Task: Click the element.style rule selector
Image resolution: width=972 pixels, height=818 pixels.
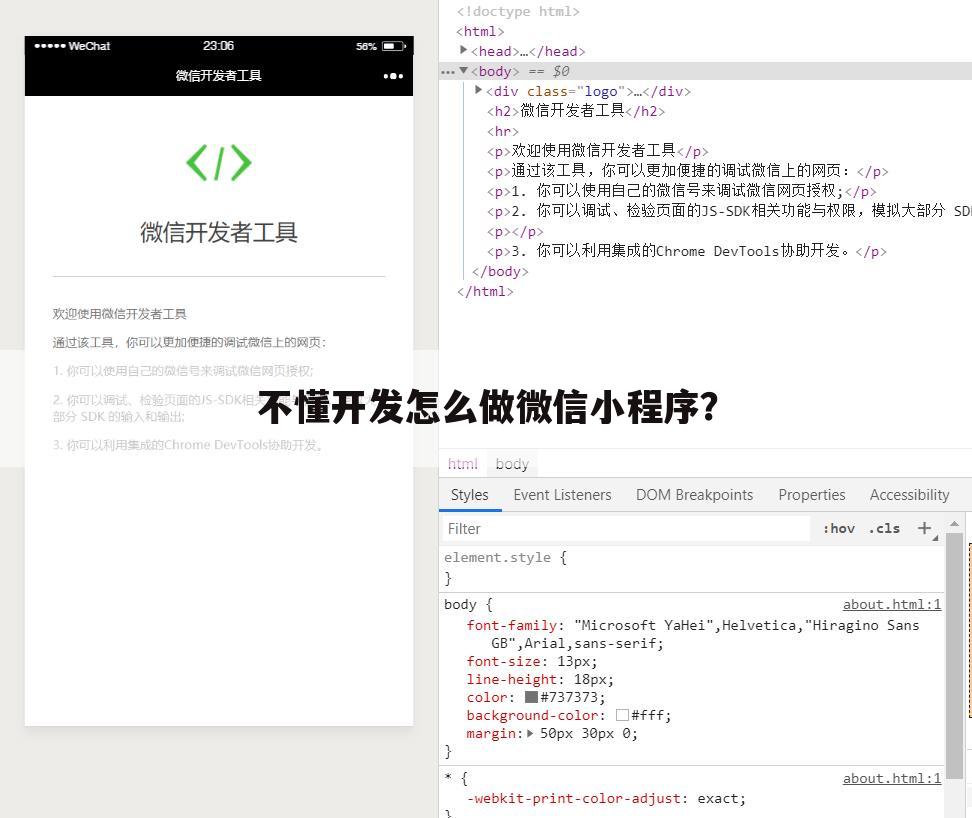Action: [x=497, y=557]
